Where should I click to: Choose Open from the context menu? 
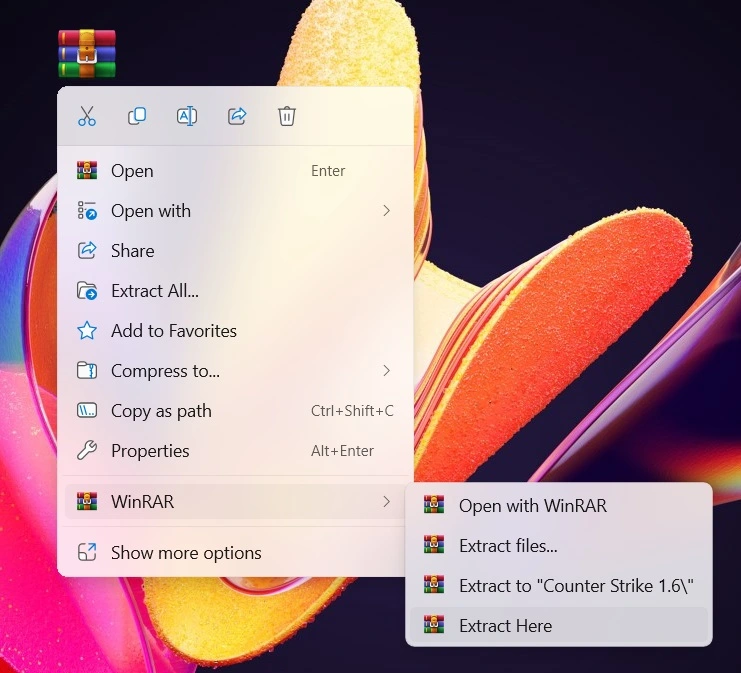[x=132, y=171]
